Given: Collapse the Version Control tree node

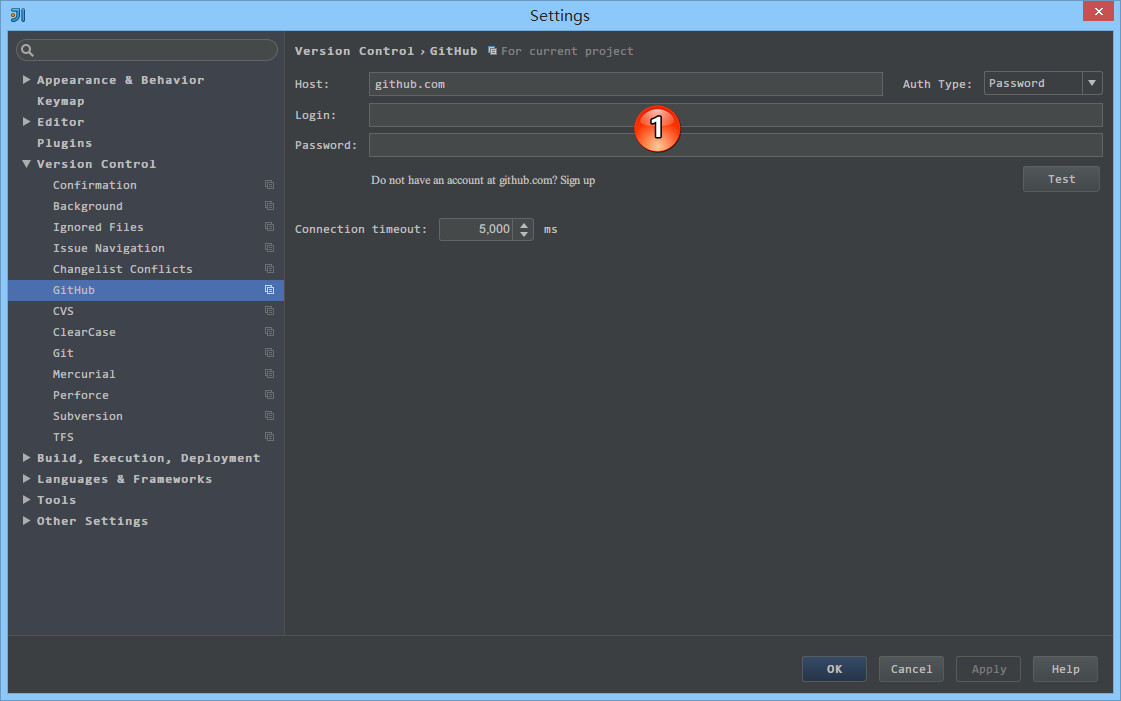Looking at the screenshot, I should 26,164.
